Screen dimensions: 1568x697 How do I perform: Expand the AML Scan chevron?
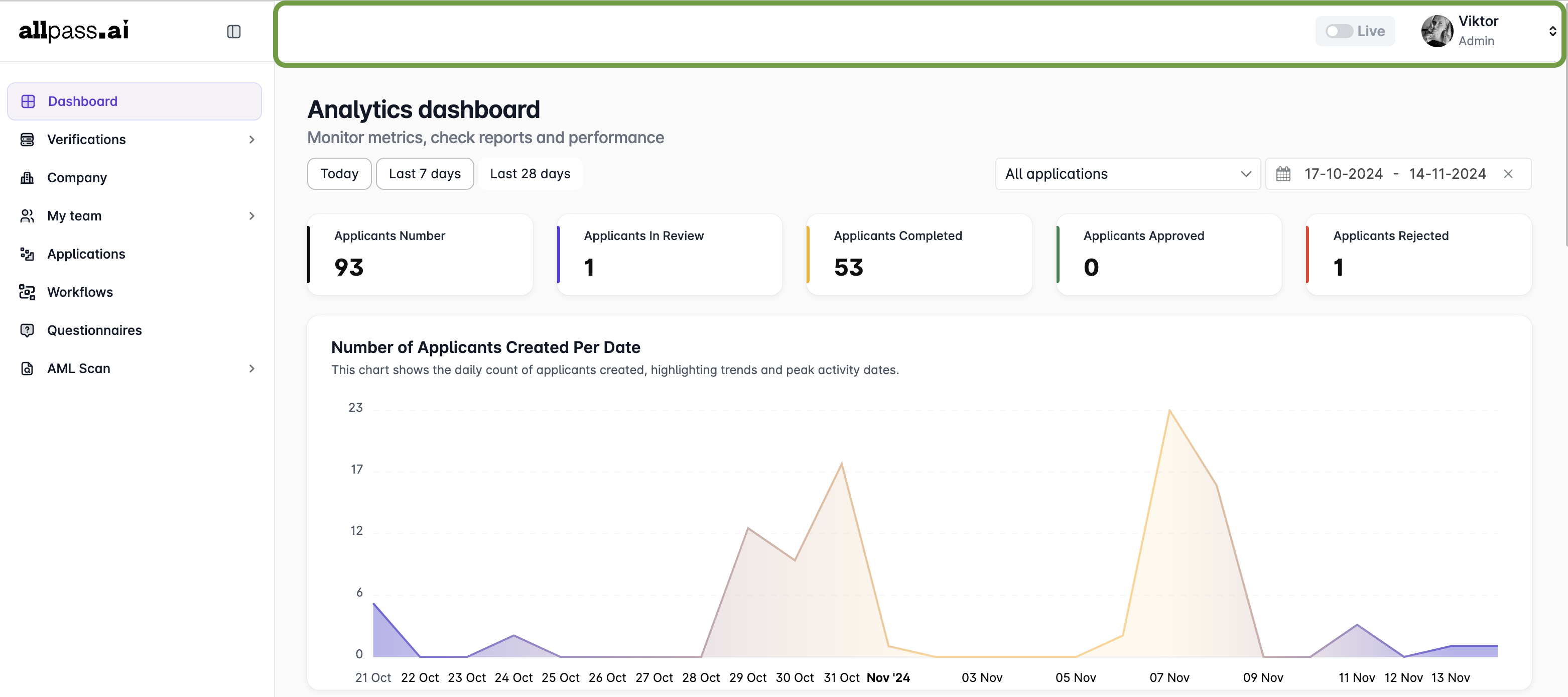click(x=251, y=369)
